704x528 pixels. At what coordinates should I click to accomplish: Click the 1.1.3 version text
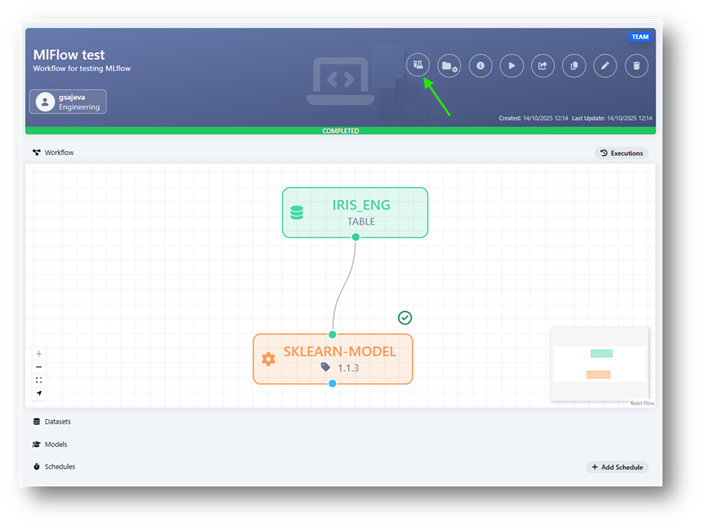(x=348, y=368)
